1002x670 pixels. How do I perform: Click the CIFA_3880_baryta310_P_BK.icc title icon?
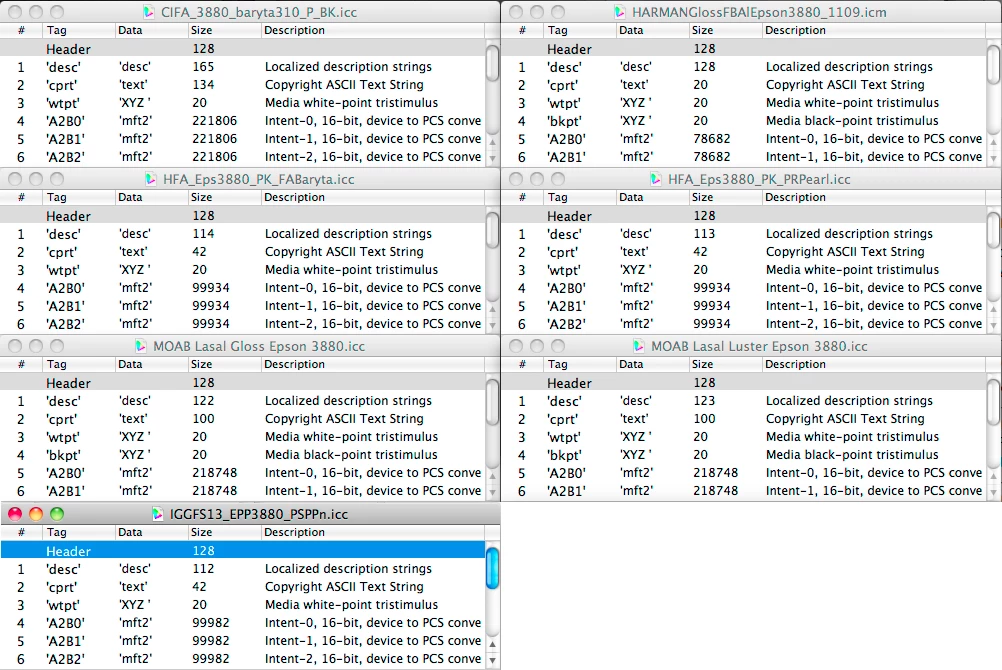tap(149, 12)
